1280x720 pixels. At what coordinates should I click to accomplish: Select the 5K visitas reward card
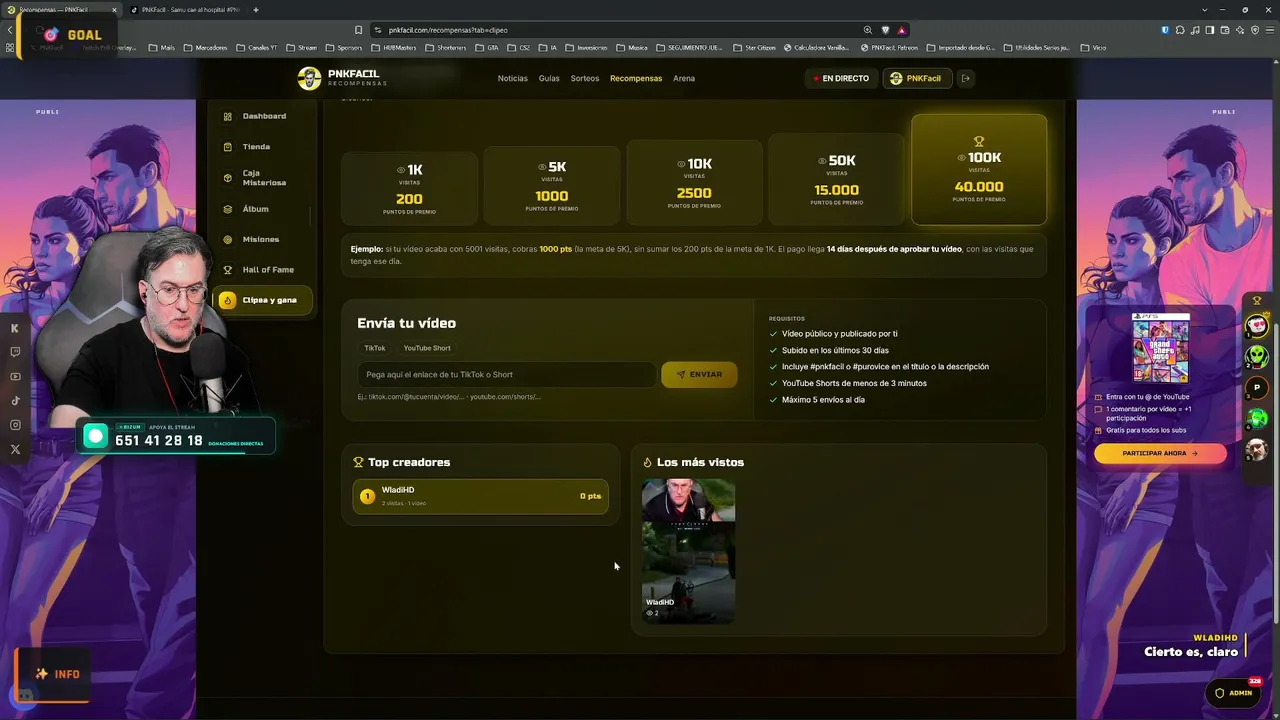[552, 184]
